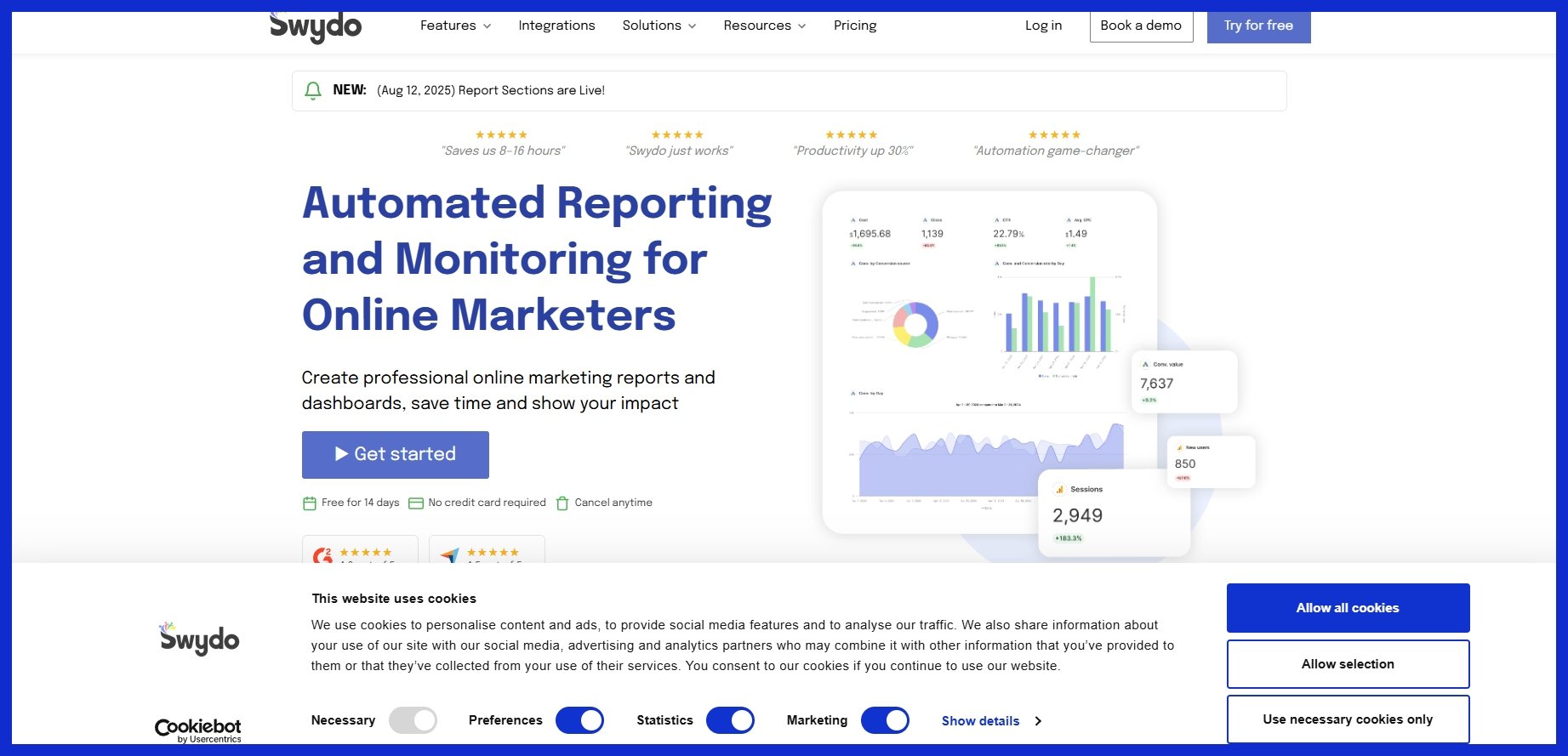Click stars above "Productivity up 30%"
The height and width of the screenshot is (756, 1568).
(852, 135)
